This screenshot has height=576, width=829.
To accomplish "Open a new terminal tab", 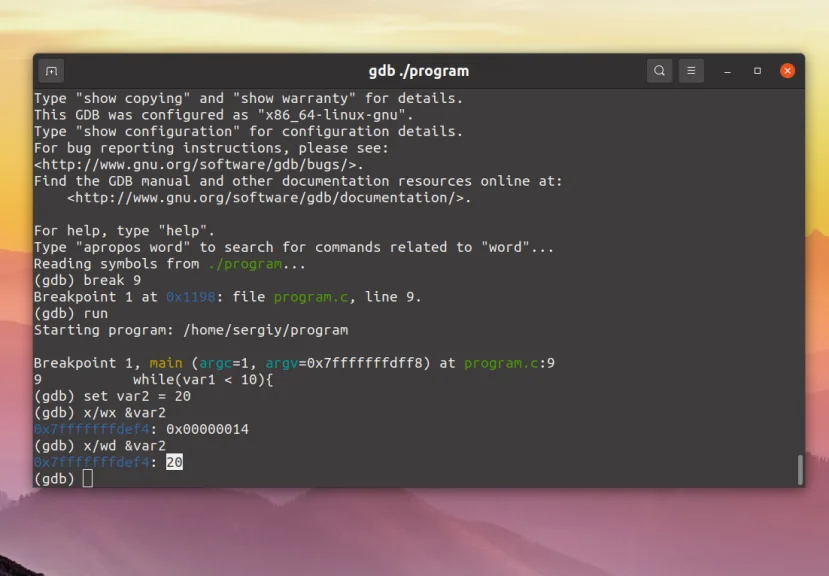I will click(x=49, y=70).
